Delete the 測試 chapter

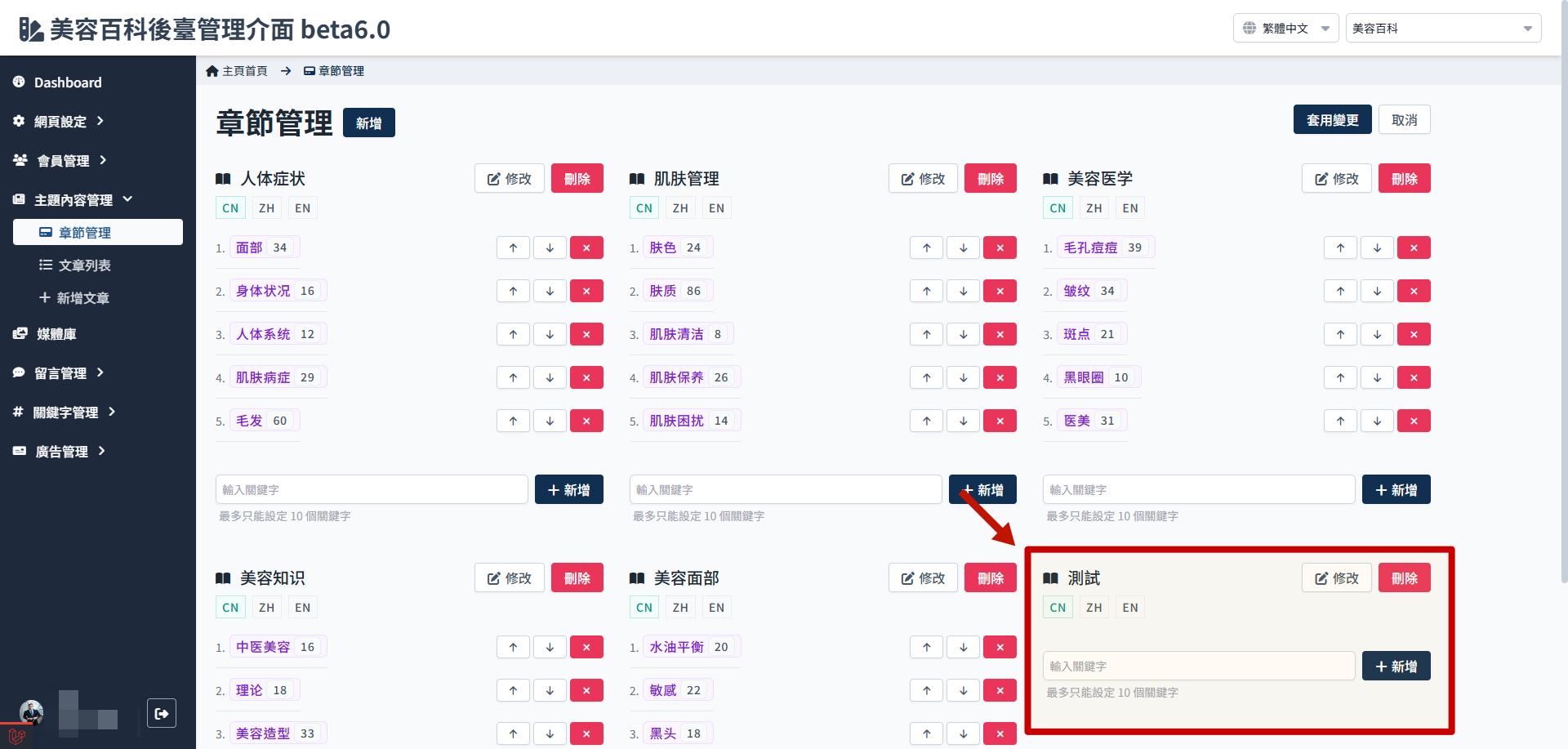1405,577
